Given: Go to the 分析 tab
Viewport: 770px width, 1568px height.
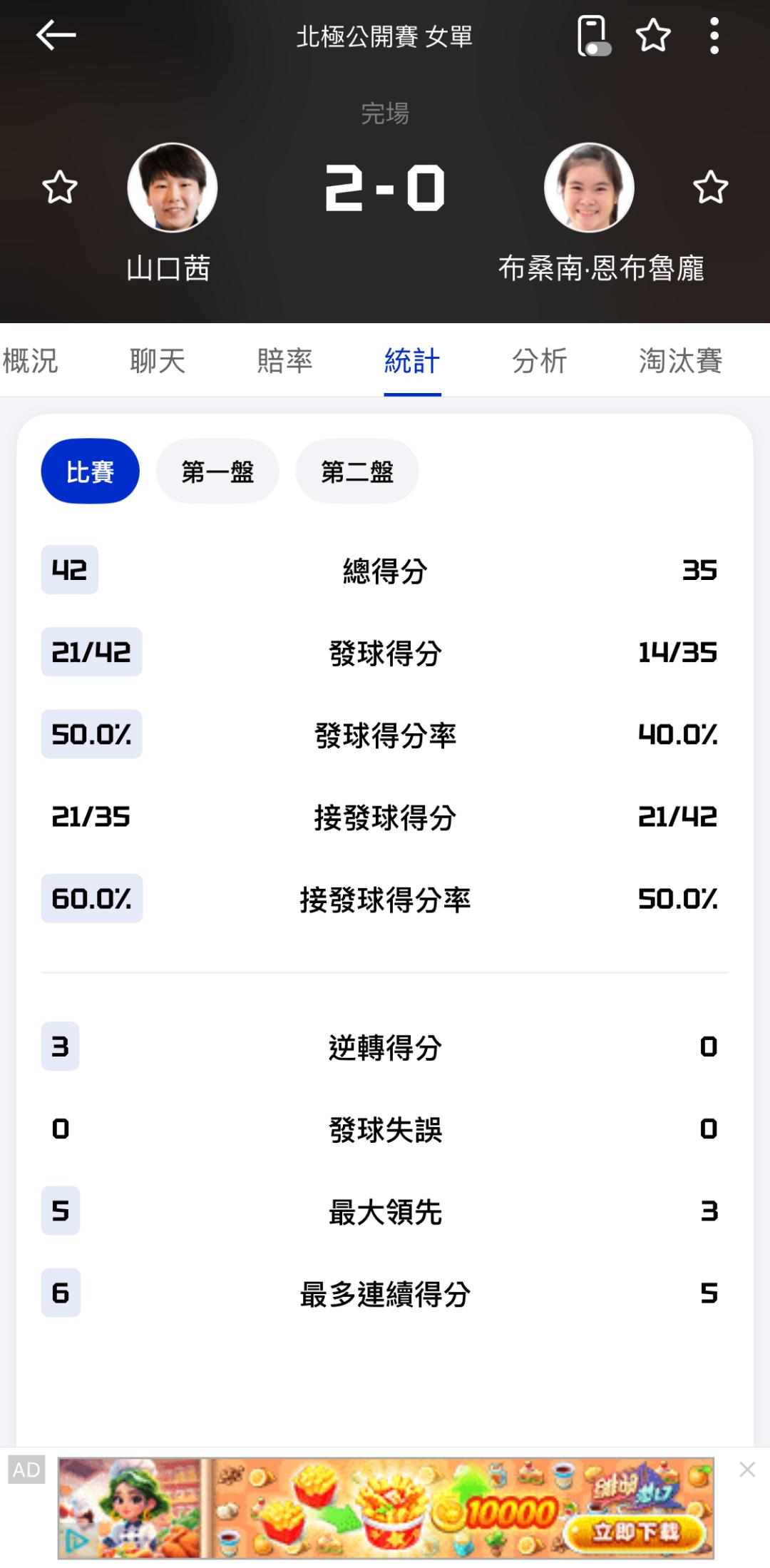Looking at the screenshot, I should point(540,361).
